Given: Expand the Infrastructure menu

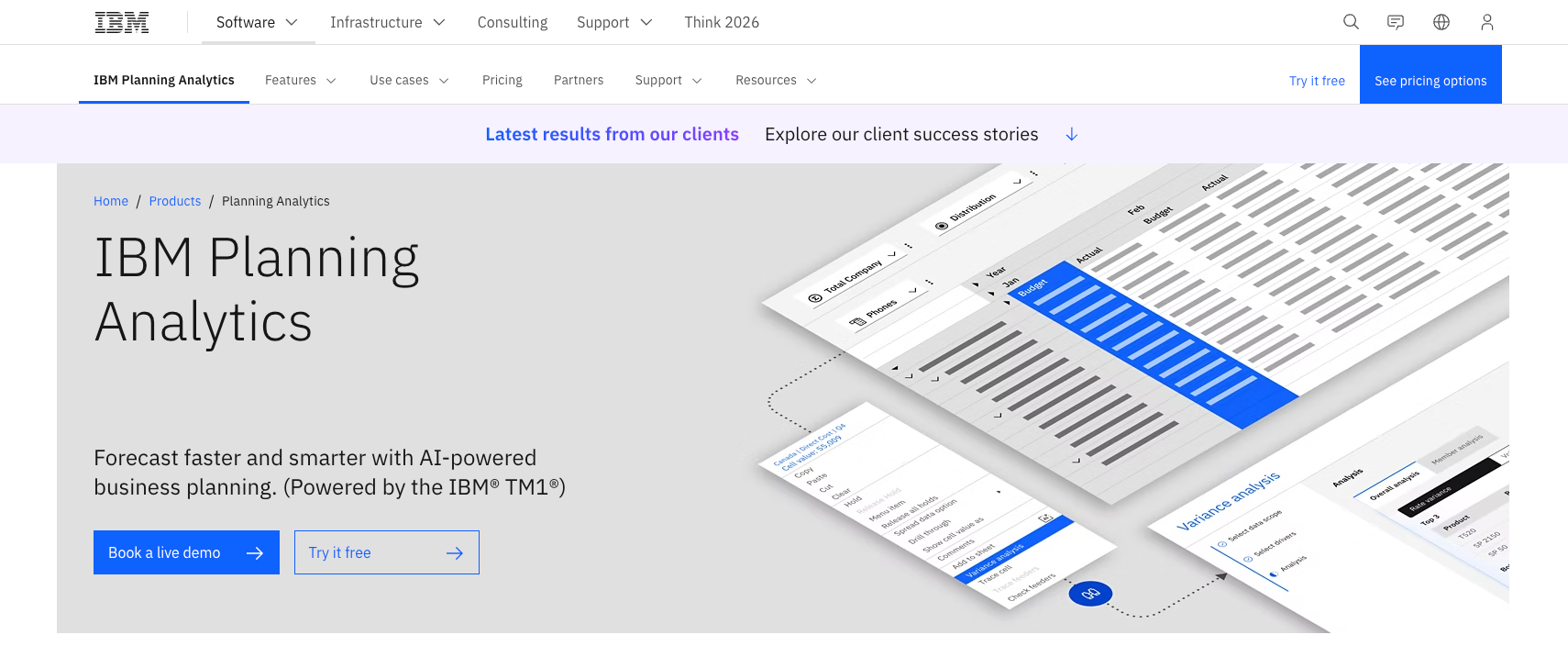Looking at the screenshot, I should pyautogui.click(x=388, y=22).
